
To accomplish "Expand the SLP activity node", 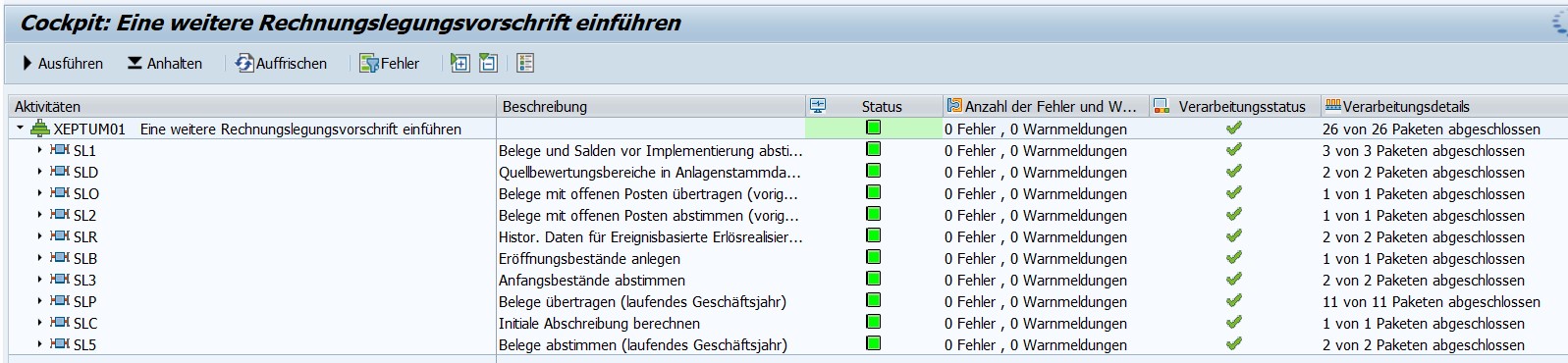I will tap(39, 301).
